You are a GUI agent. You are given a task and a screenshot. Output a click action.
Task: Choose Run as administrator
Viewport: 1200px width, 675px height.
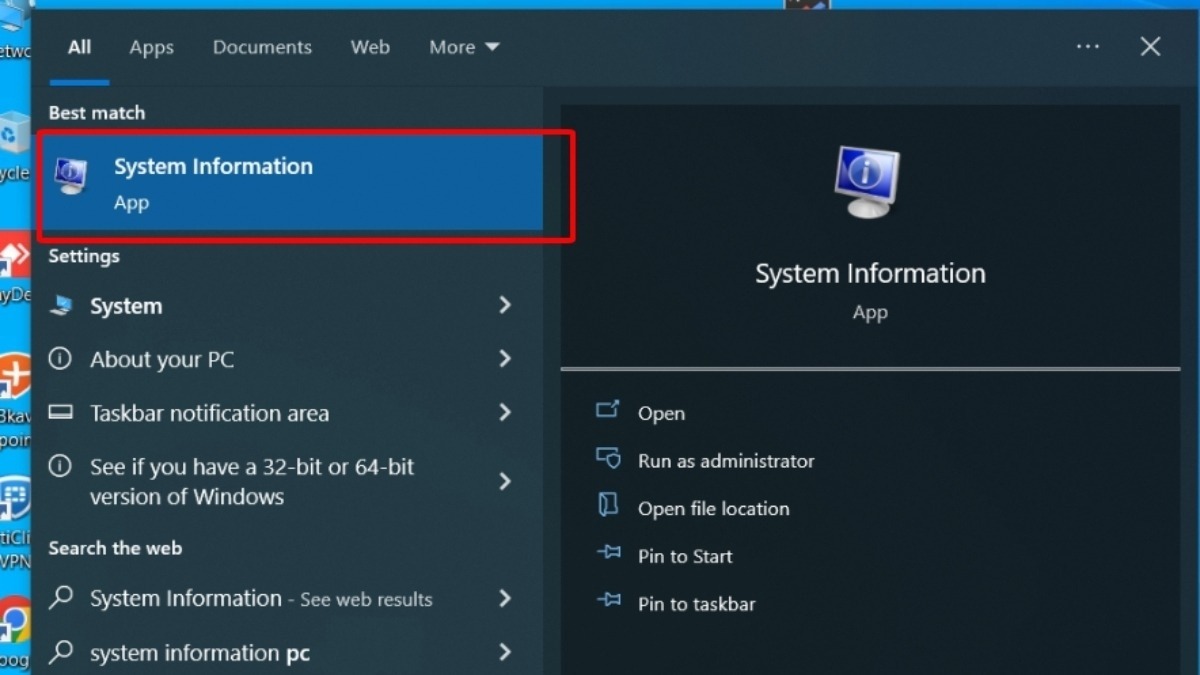click(x=726, y=461)
